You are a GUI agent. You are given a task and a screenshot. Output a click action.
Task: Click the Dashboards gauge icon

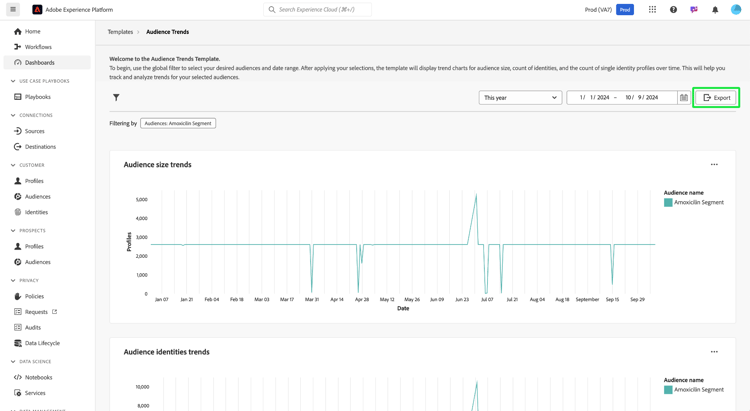pyautogui.click(x=18, y=63)
